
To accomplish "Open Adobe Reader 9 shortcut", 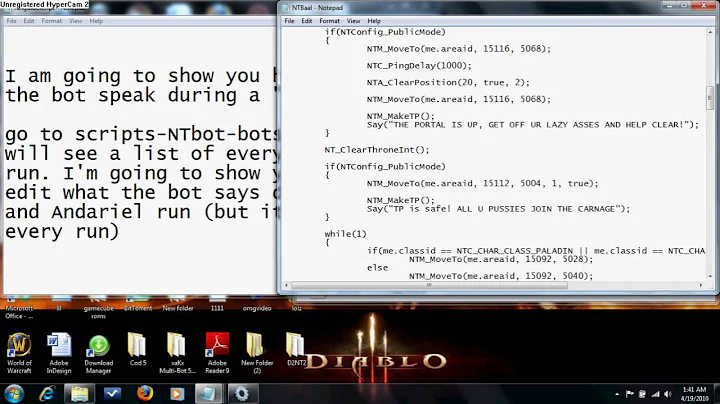I will coord(217,353).
